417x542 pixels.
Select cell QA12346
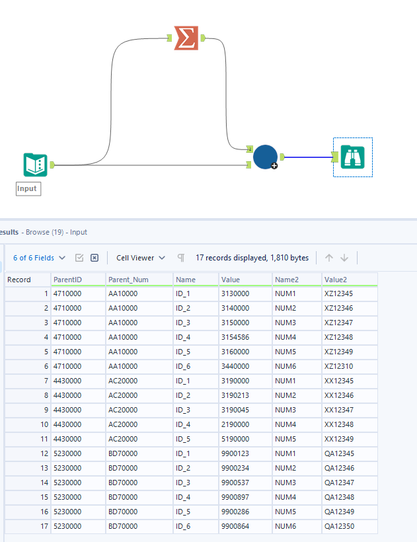click(x=350, y=468)
